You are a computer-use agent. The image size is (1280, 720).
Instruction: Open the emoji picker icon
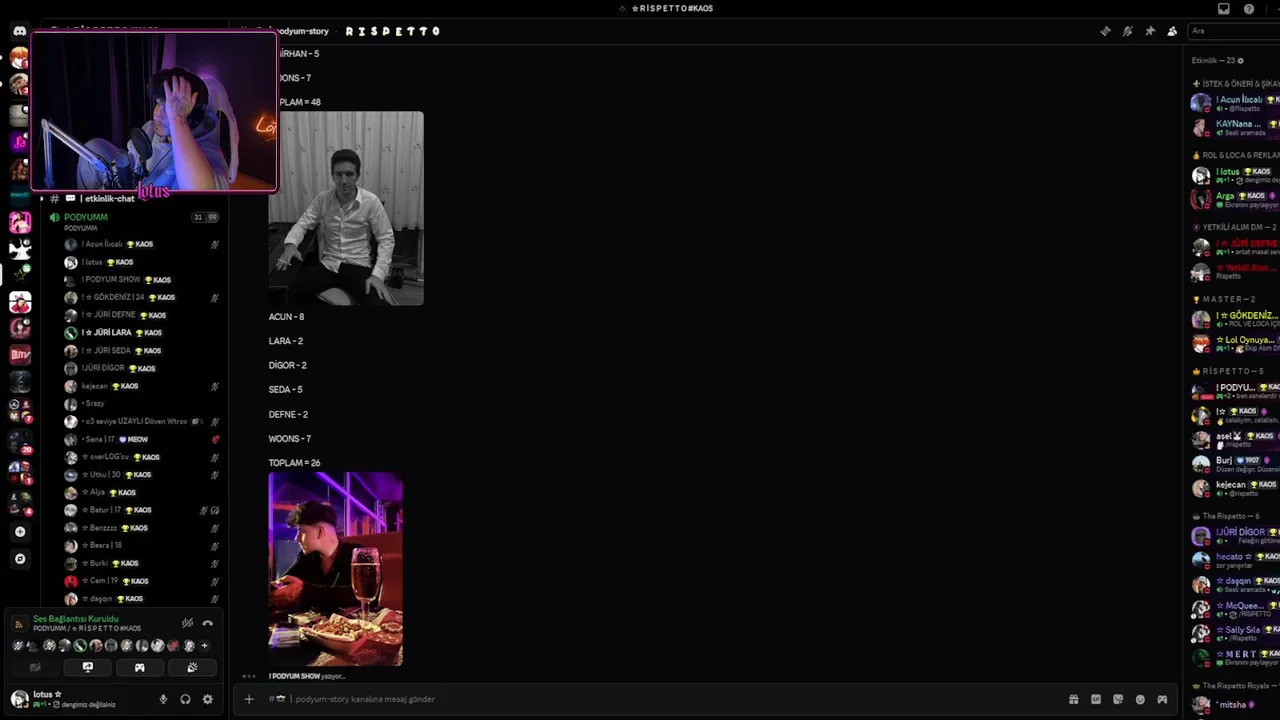(1140, 699)
